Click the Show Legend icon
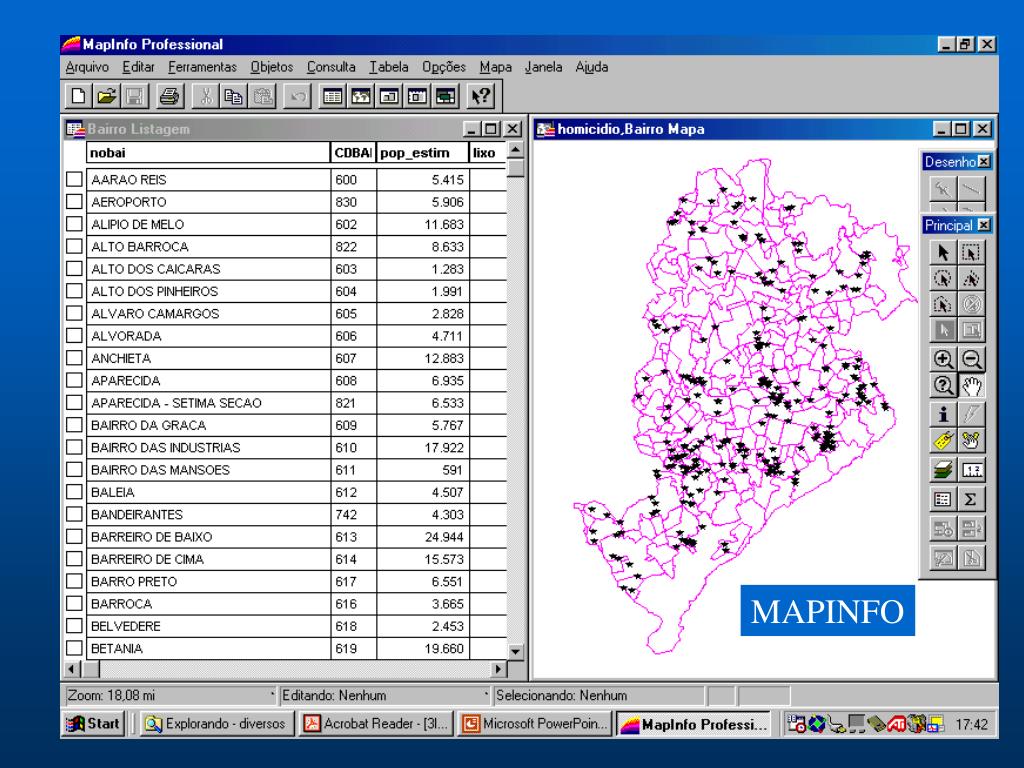Image resolution: width=1024 pixels, height=768 pixels. tap(942, 500)
